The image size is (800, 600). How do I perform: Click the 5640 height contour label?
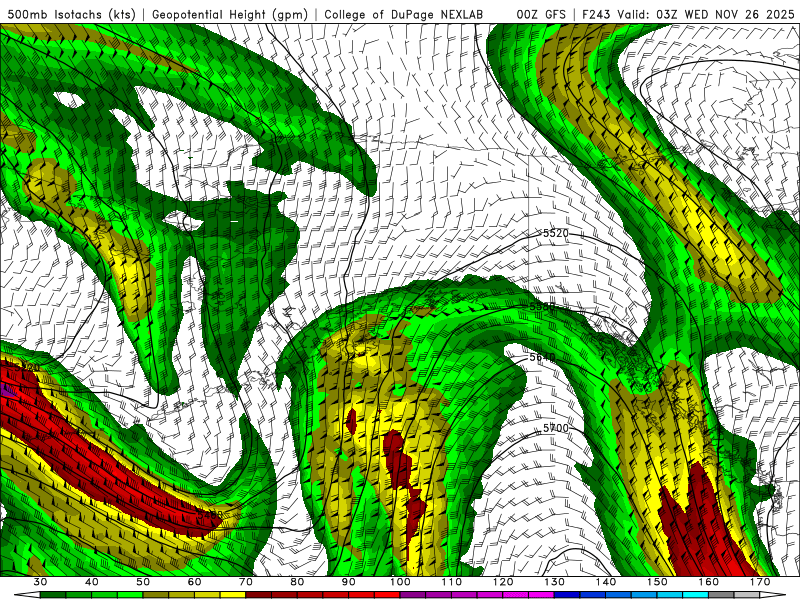pyautogui.click(x=542, y=357)
